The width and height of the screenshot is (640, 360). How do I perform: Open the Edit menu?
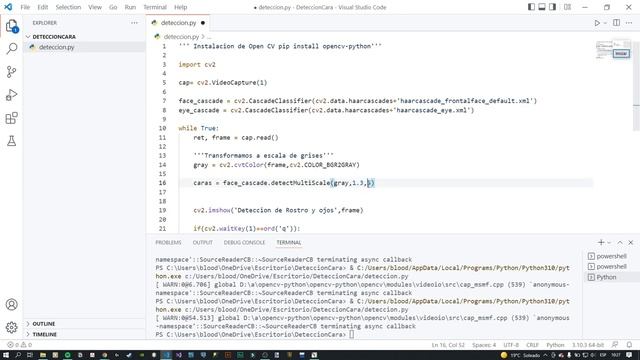click(42, 7)
